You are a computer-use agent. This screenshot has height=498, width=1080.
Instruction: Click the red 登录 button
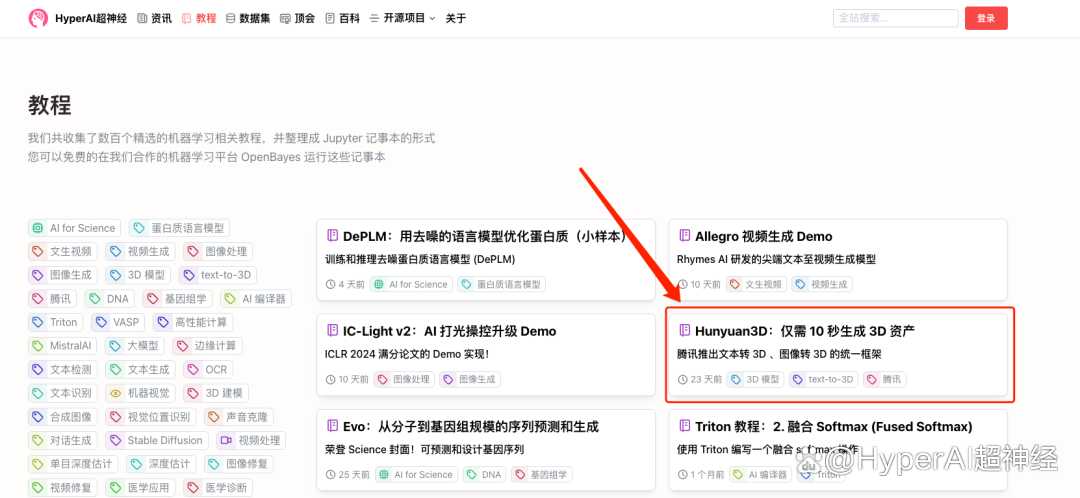986,19
